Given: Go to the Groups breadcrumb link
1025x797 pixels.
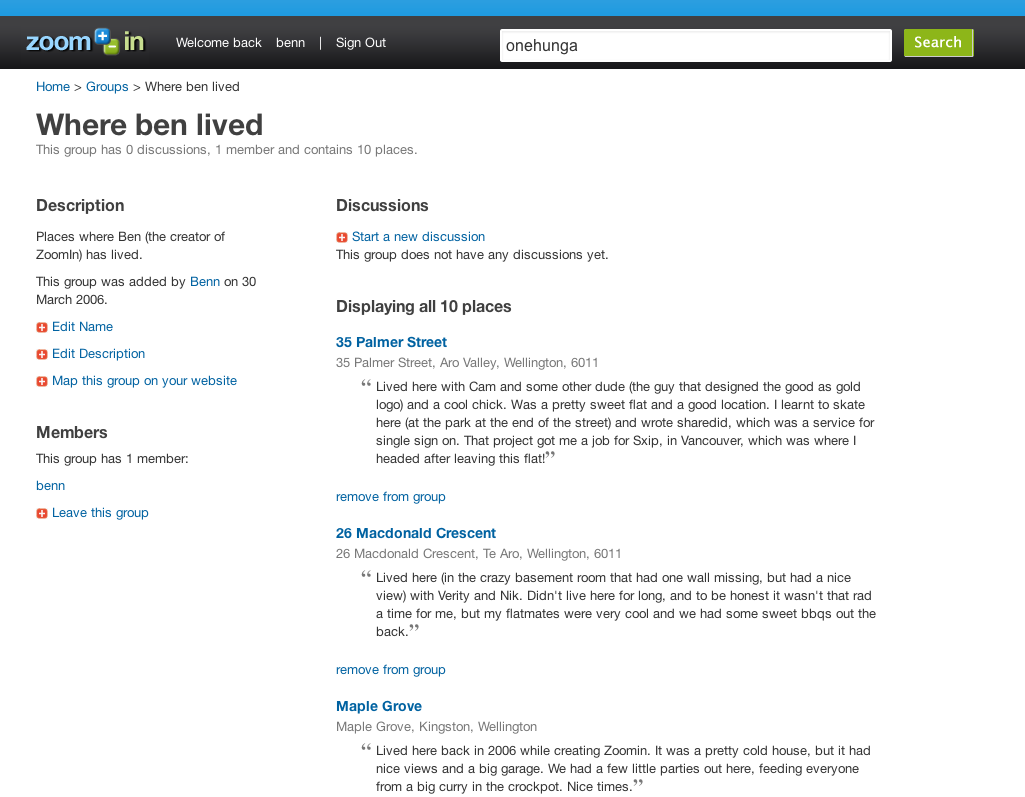Looking at the screenshot, I should point(107,87).
